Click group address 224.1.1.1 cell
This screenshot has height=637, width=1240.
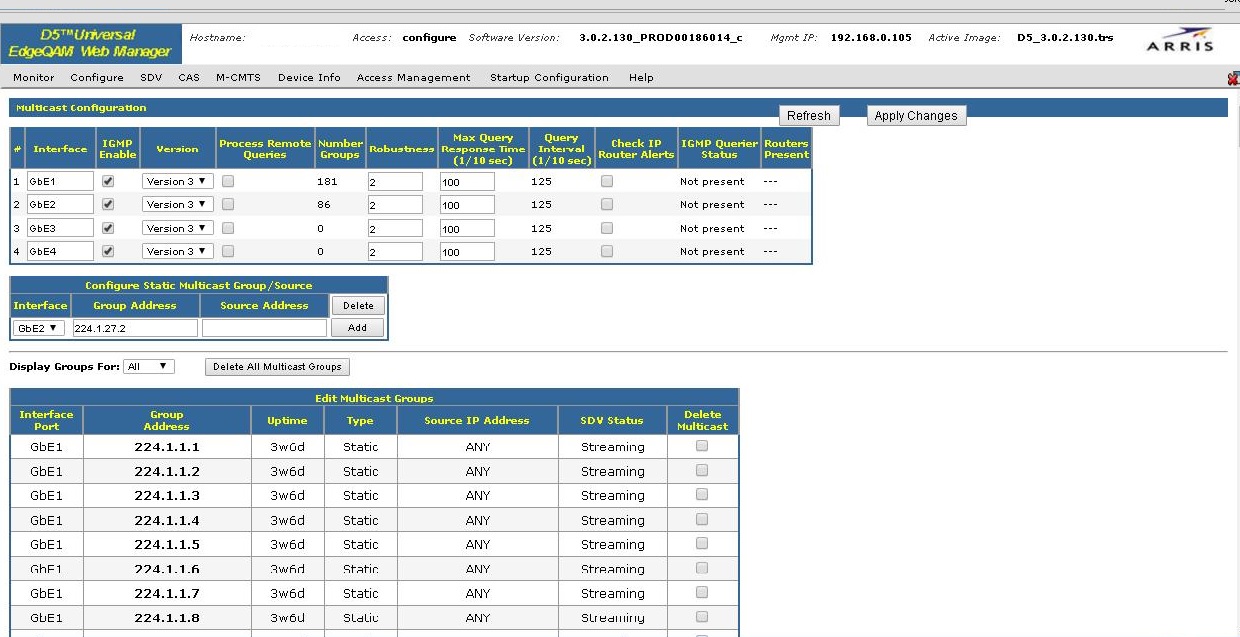(x=167, y=447)
